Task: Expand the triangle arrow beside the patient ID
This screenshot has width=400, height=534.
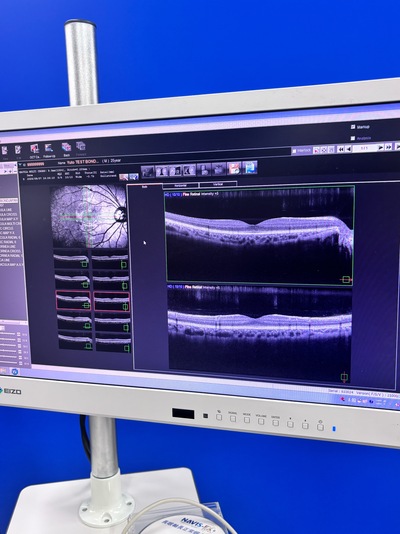Action: [20, 164]
